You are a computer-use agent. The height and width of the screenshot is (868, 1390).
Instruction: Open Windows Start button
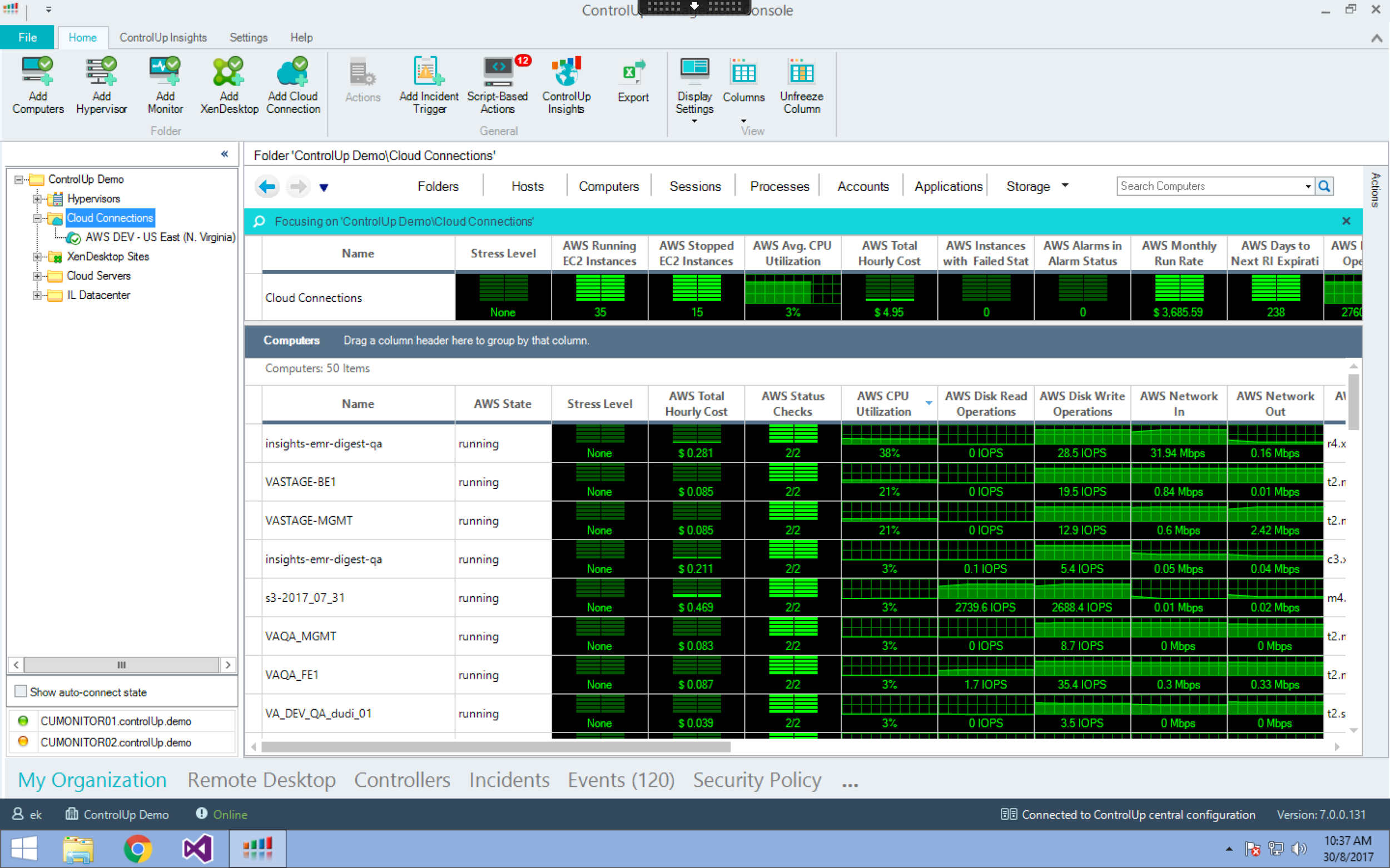pyautogui.click(x=23, y=849)
